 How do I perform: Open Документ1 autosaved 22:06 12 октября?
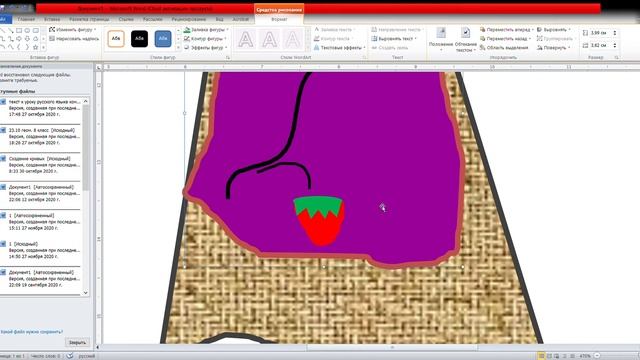pos(41,193)
